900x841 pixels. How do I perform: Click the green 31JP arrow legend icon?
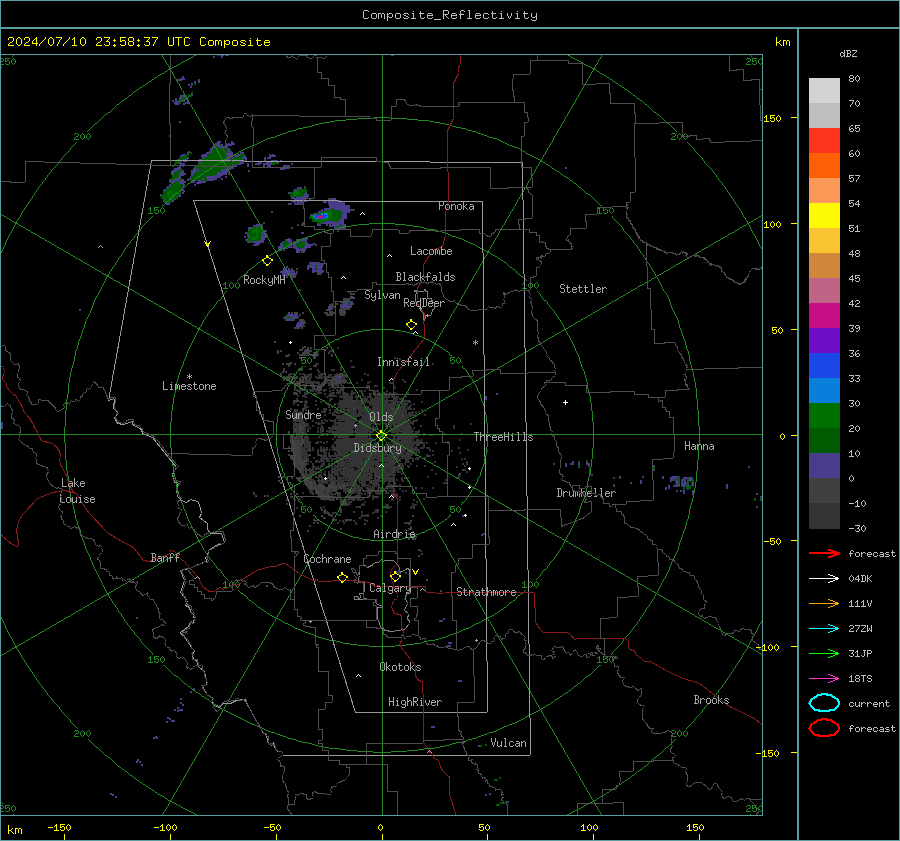coord(824,653)
